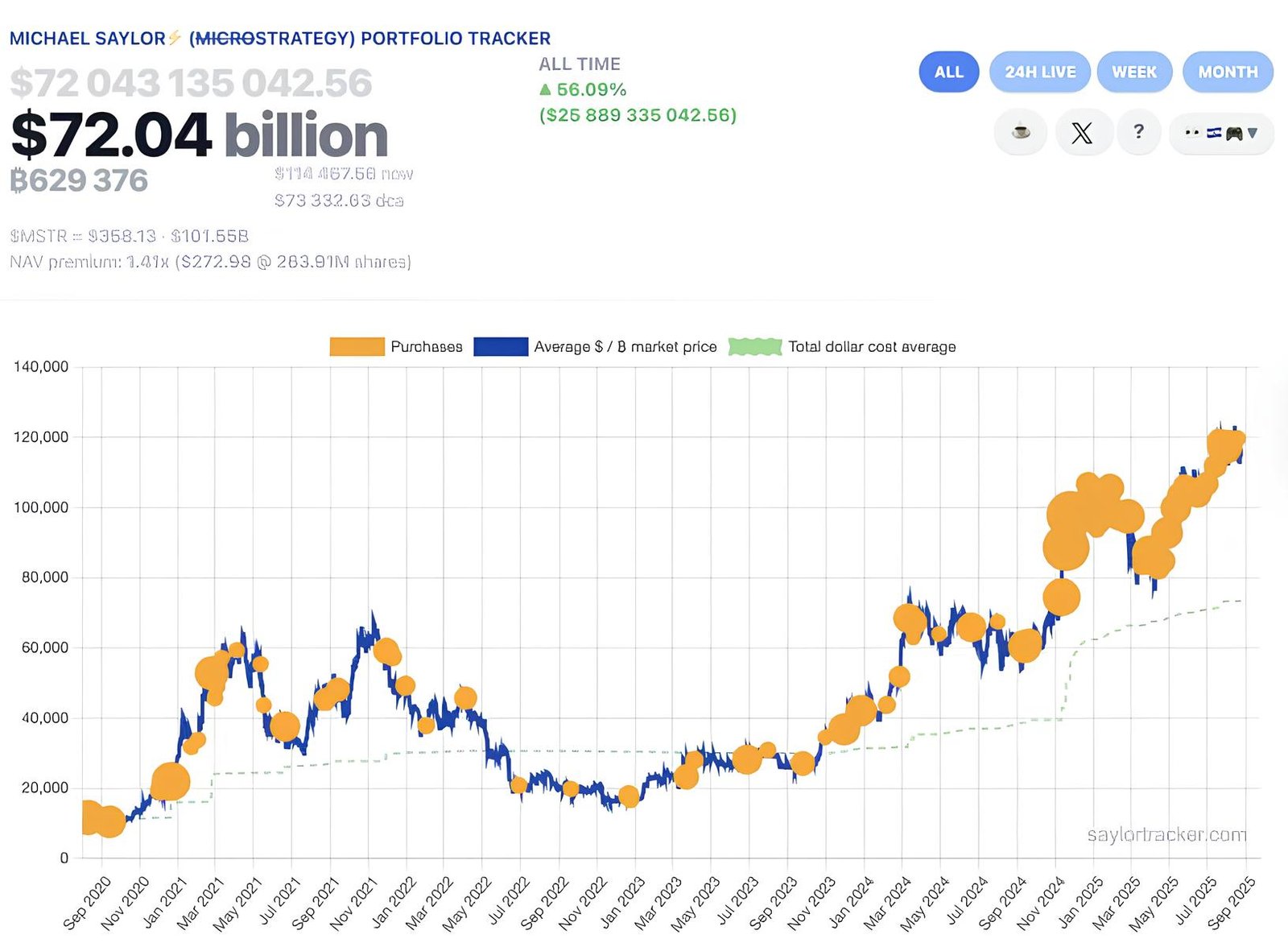Click the green up-triangle gain indicator

545,89
